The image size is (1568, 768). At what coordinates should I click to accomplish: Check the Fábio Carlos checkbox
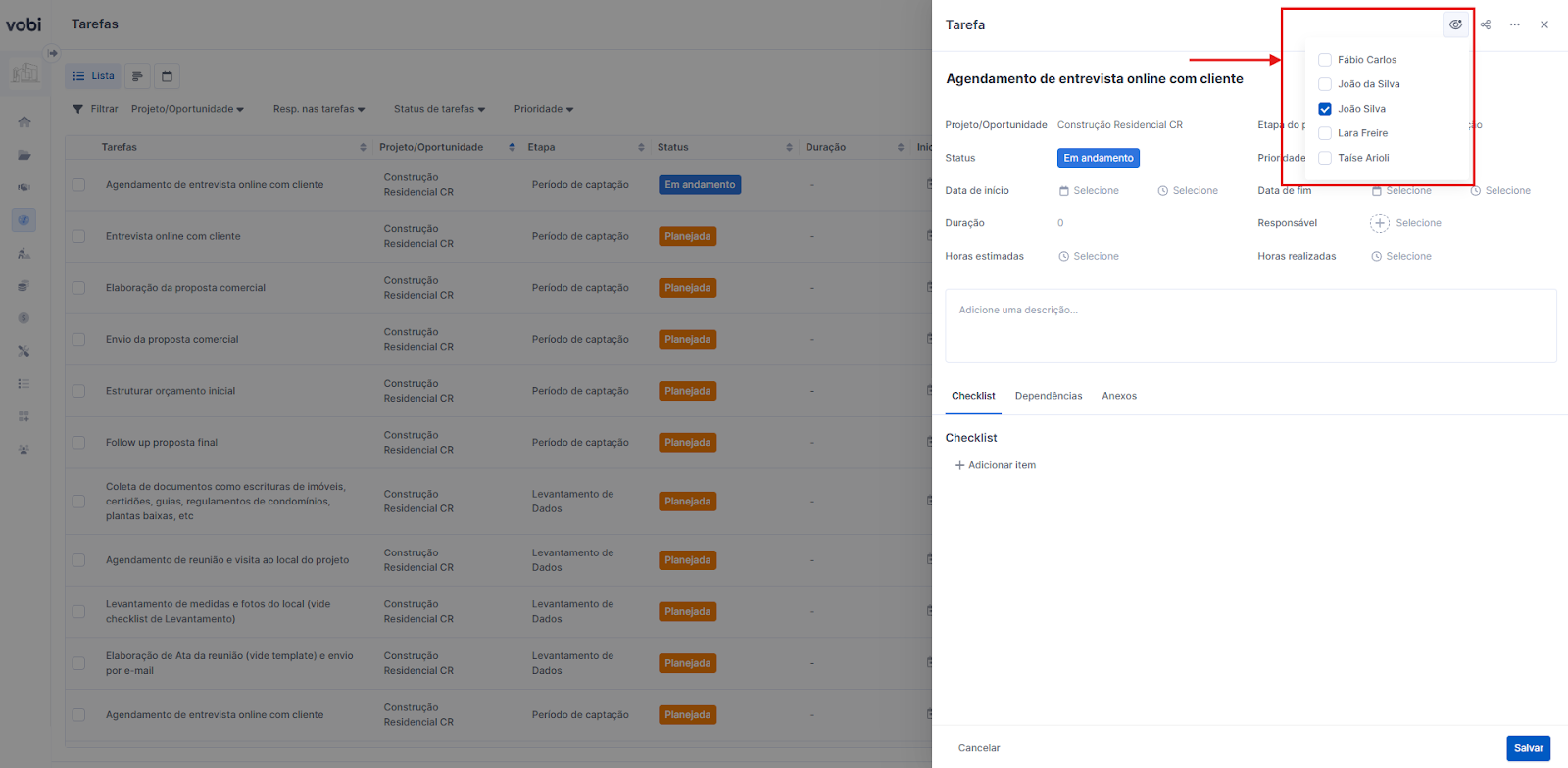pos(1325,60)
